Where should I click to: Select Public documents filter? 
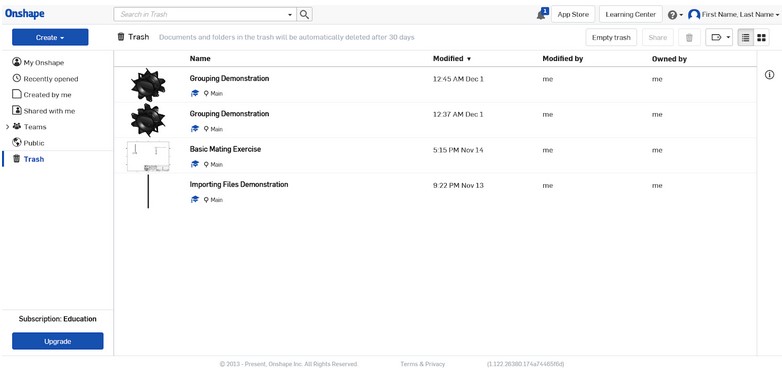coord(34,143)
